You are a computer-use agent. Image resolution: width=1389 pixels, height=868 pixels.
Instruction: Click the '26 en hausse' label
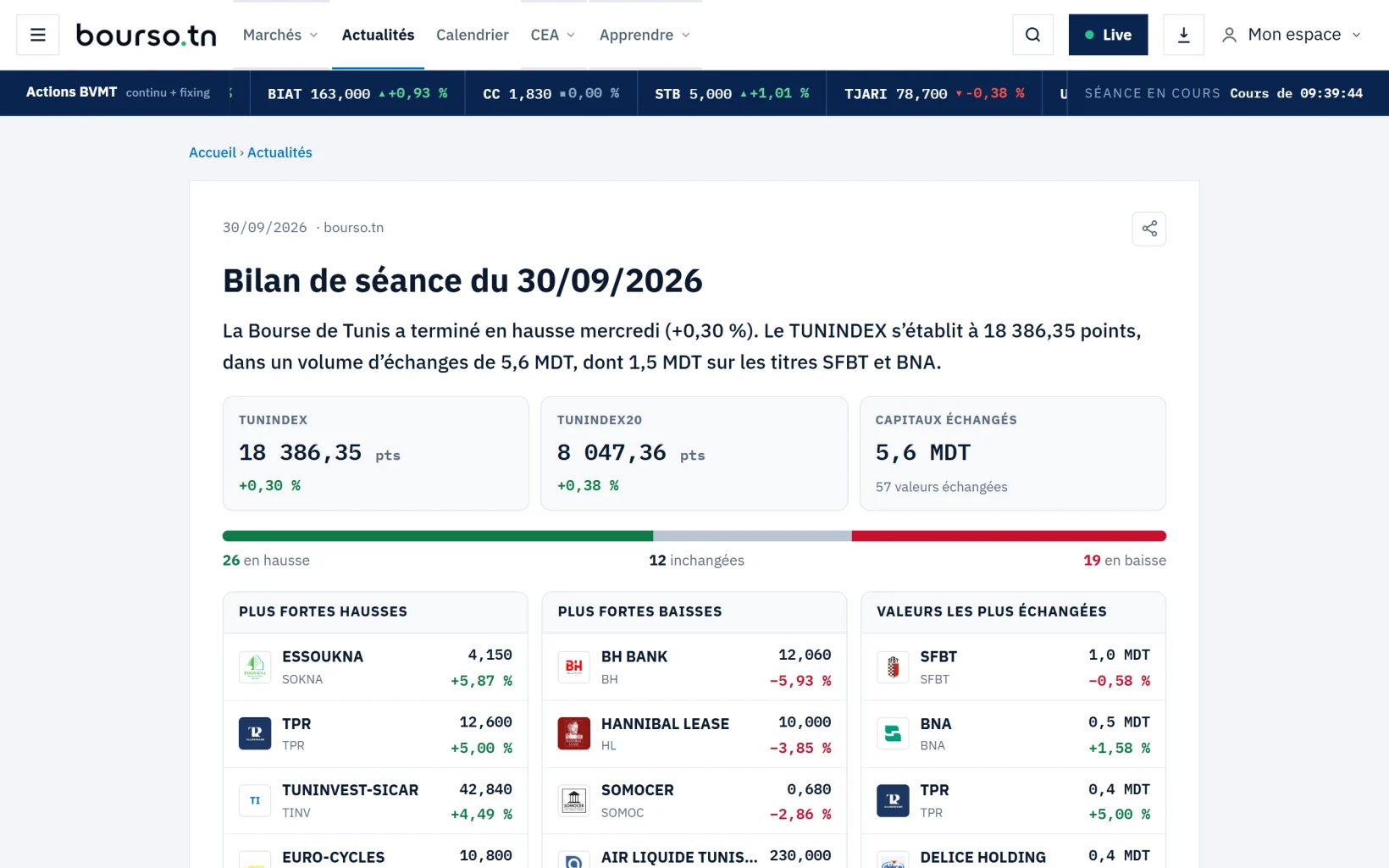click(x=266, y=561)
